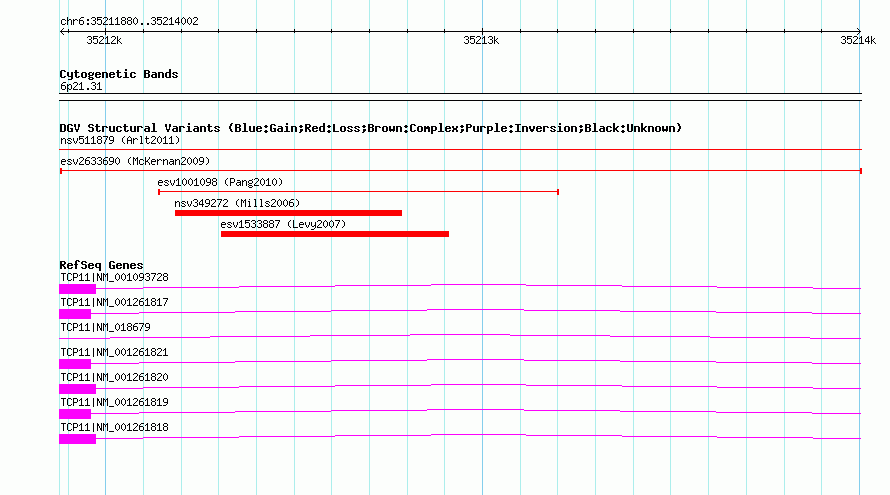Image resolution: width=890 pixels, height=495 pixels.
Task: Click the 35214k ruler tick label
Action: (858, 40)
